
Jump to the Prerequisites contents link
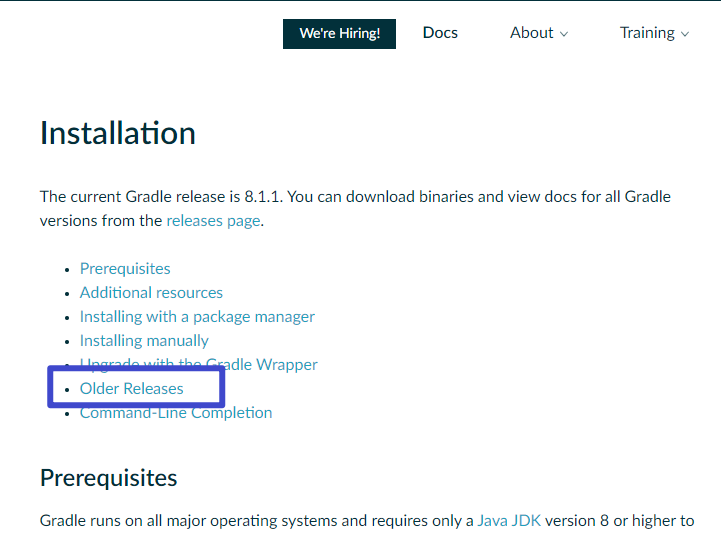pos(125,268)
